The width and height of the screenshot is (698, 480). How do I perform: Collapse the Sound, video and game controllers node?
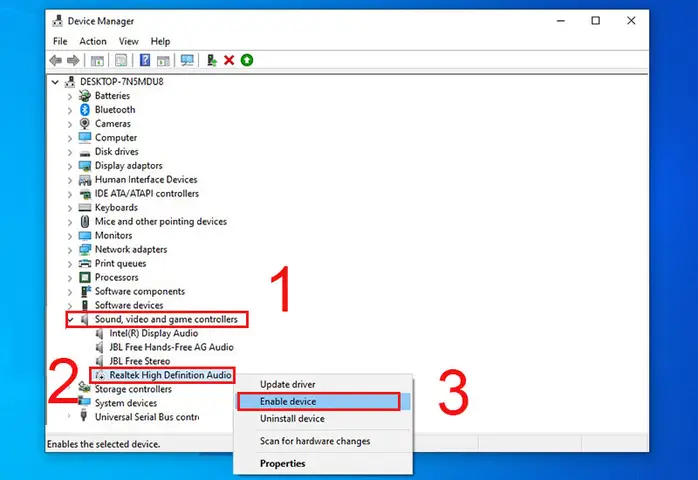click(70, 320)
